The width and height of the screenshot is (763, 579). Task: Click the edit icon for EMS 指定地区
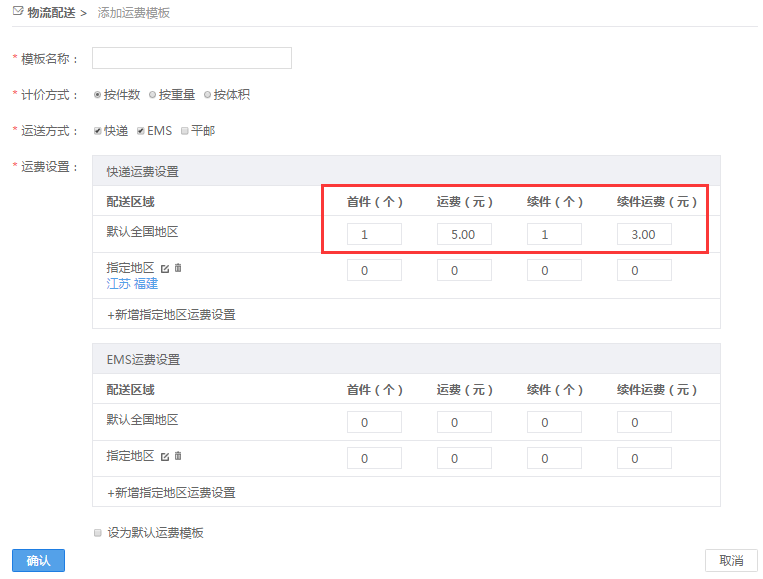tap(165, 456)
